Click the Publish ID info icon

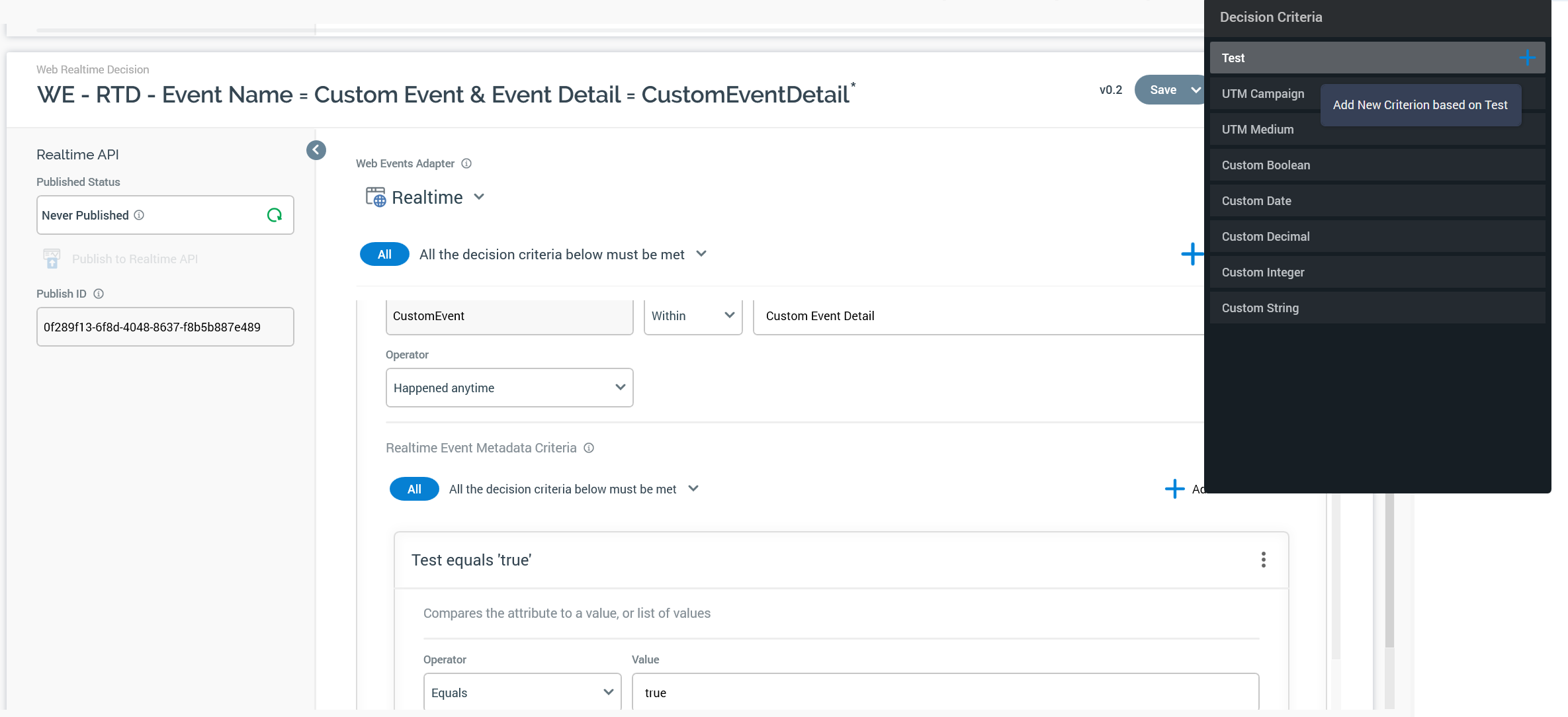point(99,294)
